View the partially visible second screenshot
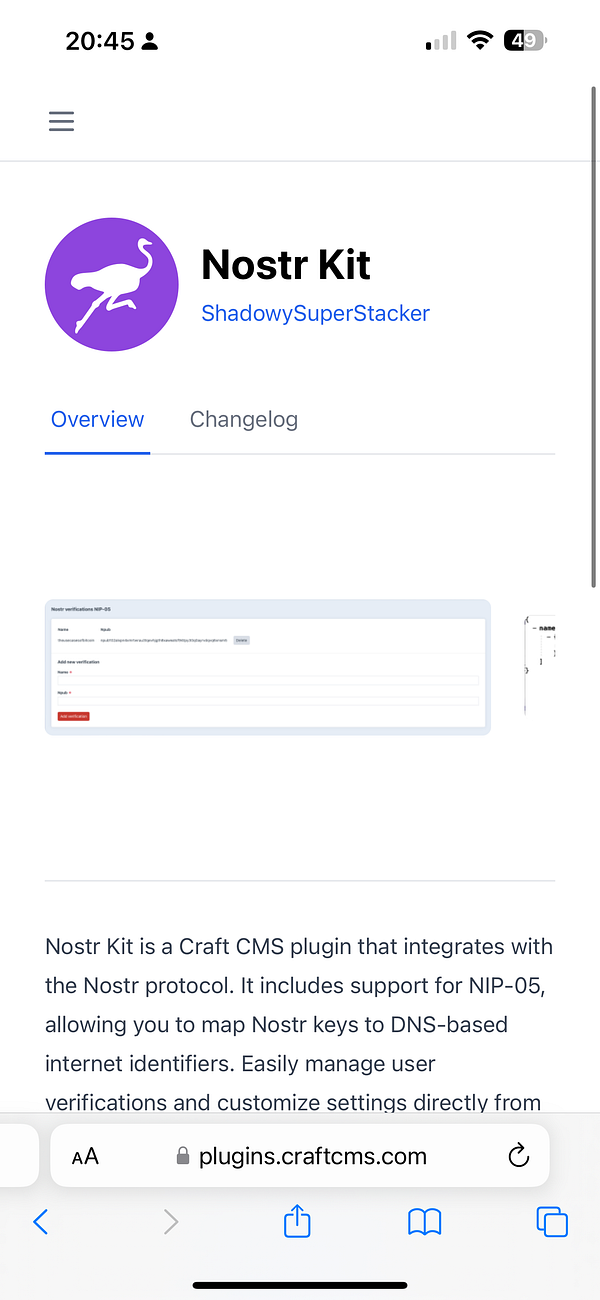600x1300 pixels. coord(539,667)
